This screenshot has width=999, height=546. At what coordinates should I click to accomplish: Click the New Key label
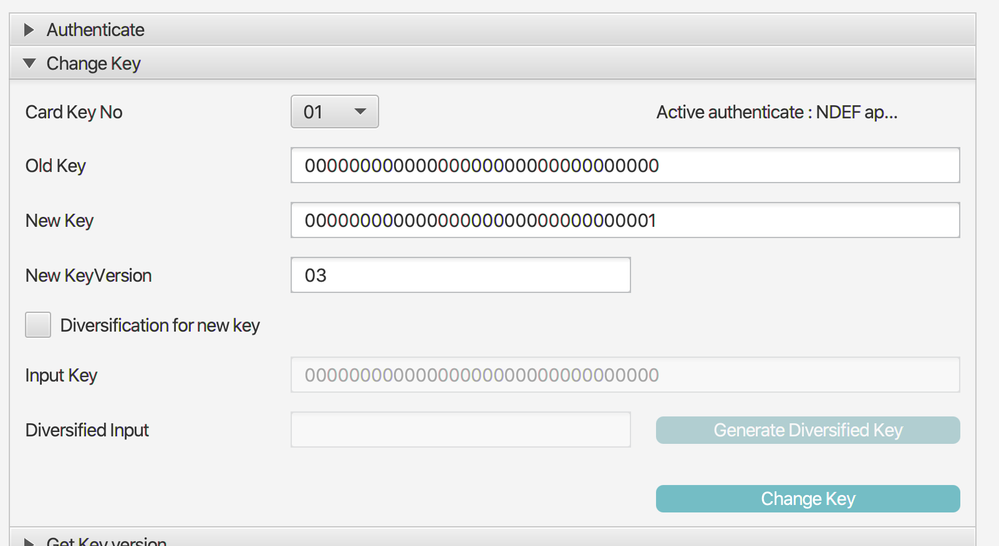point(59,221)
